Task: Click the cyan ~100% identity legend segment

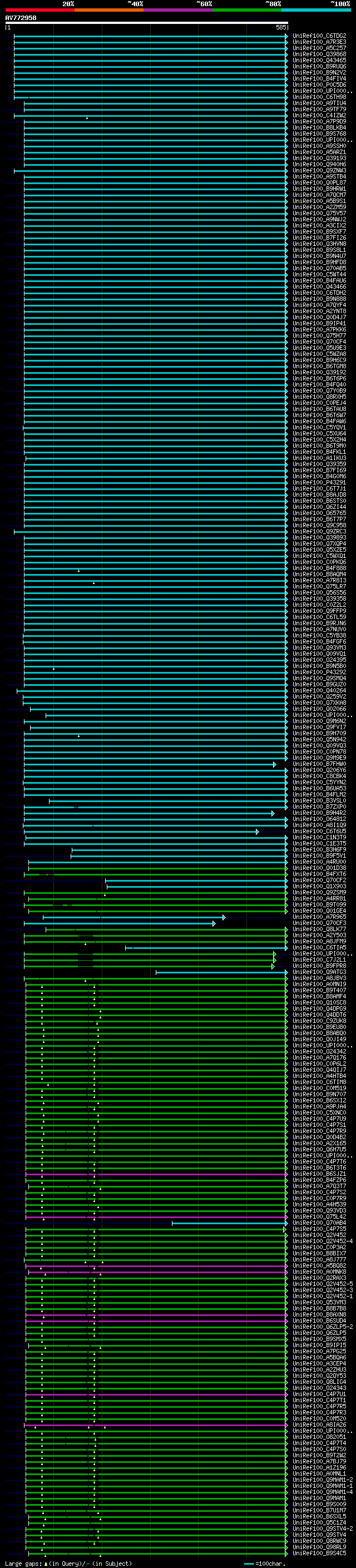Action: 316,10
